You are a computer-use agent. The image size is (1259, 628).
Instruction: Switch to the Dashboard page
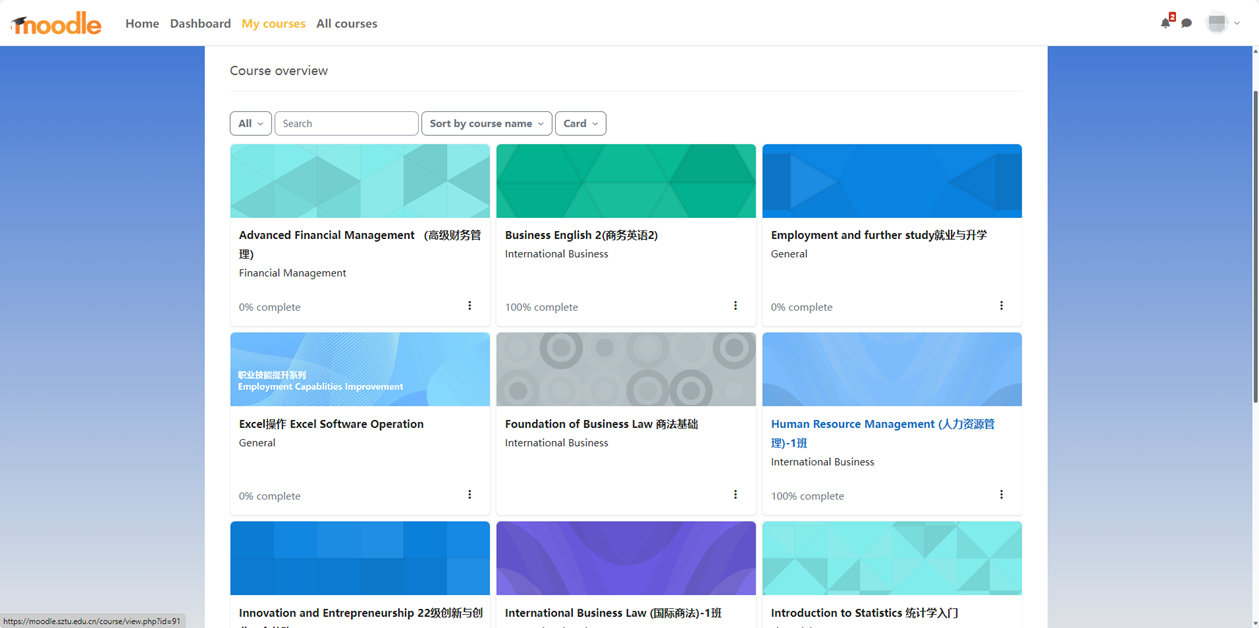point(200,24)
